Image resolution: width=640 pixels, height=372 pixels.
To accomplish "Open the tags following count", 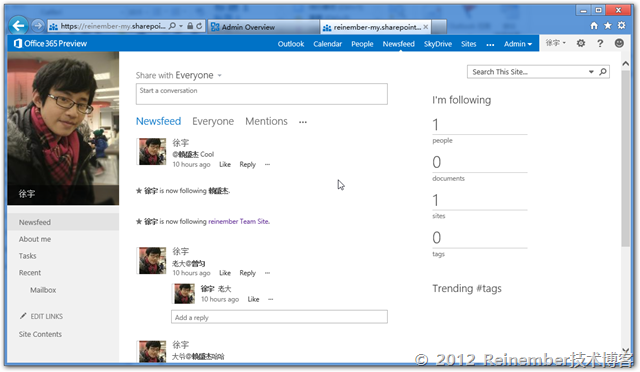I will [436, 238].
